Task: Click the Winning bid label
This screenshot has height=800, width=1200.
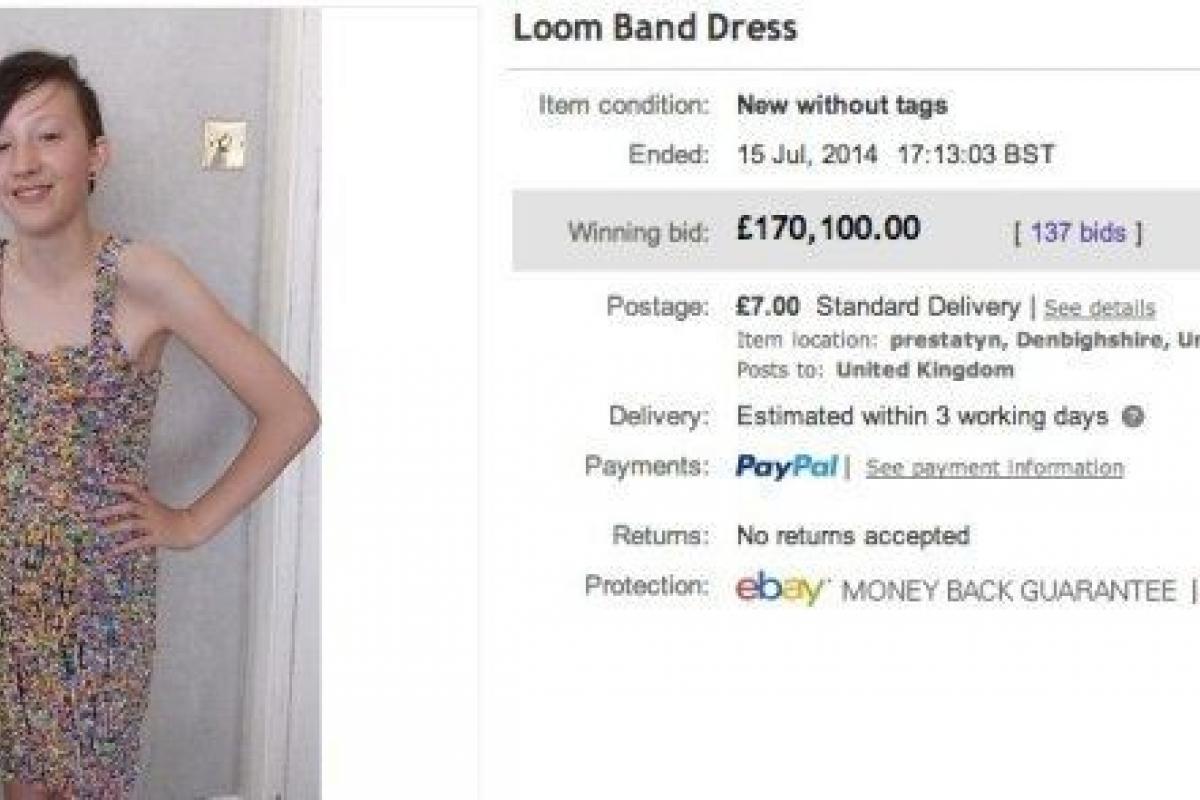Action: point(638,233)
